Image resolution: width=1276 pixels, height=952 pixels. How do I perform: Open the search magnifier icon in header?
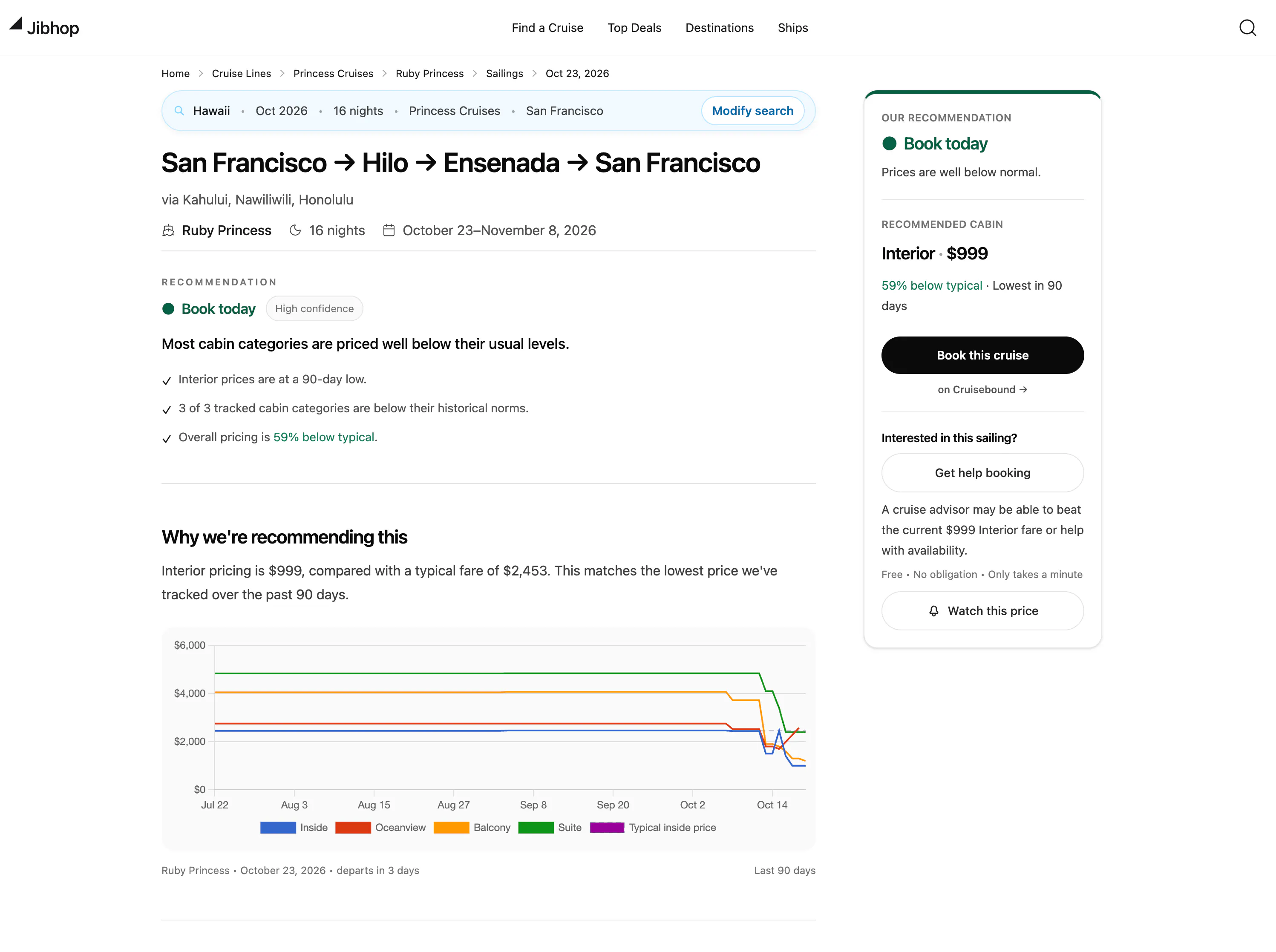coord(1247,28)
